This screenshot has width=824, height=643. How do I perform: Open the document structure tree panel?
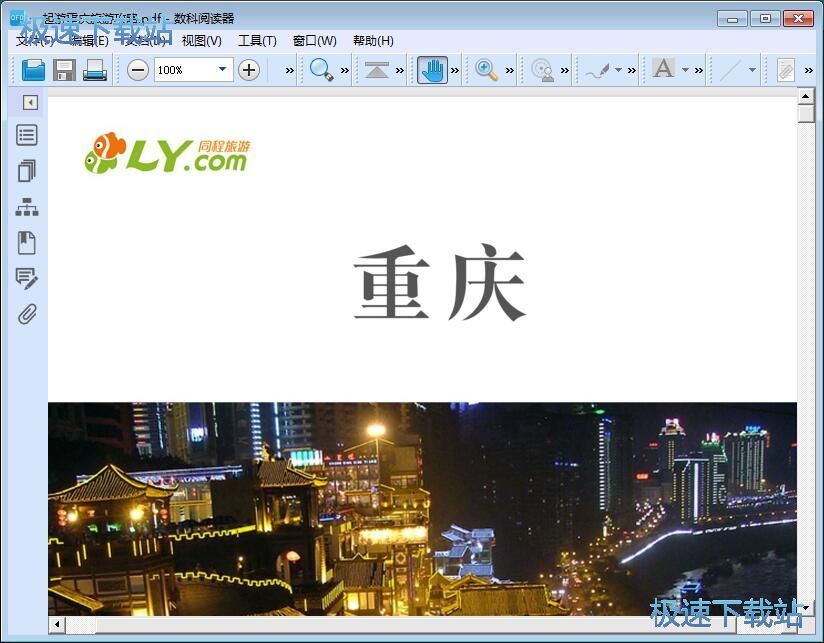tap(27, 207)
